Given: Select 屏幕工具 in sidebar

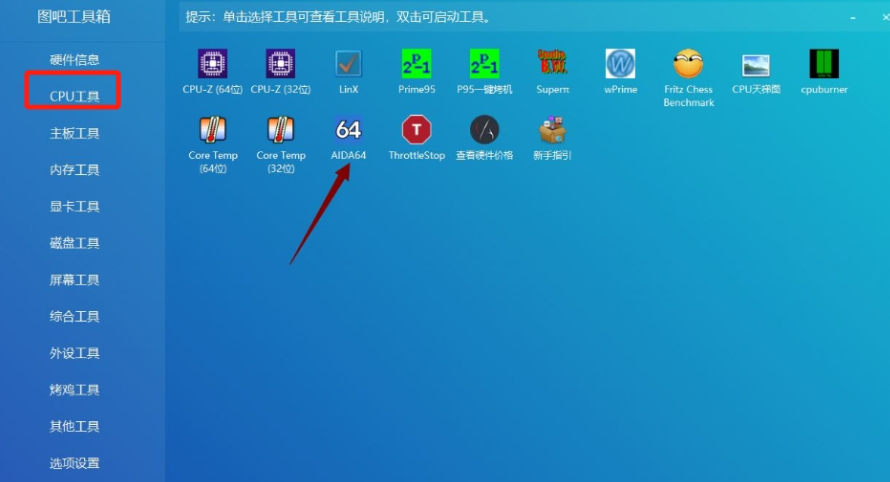Looking at the screenshot, I should [x=74, y=280].
